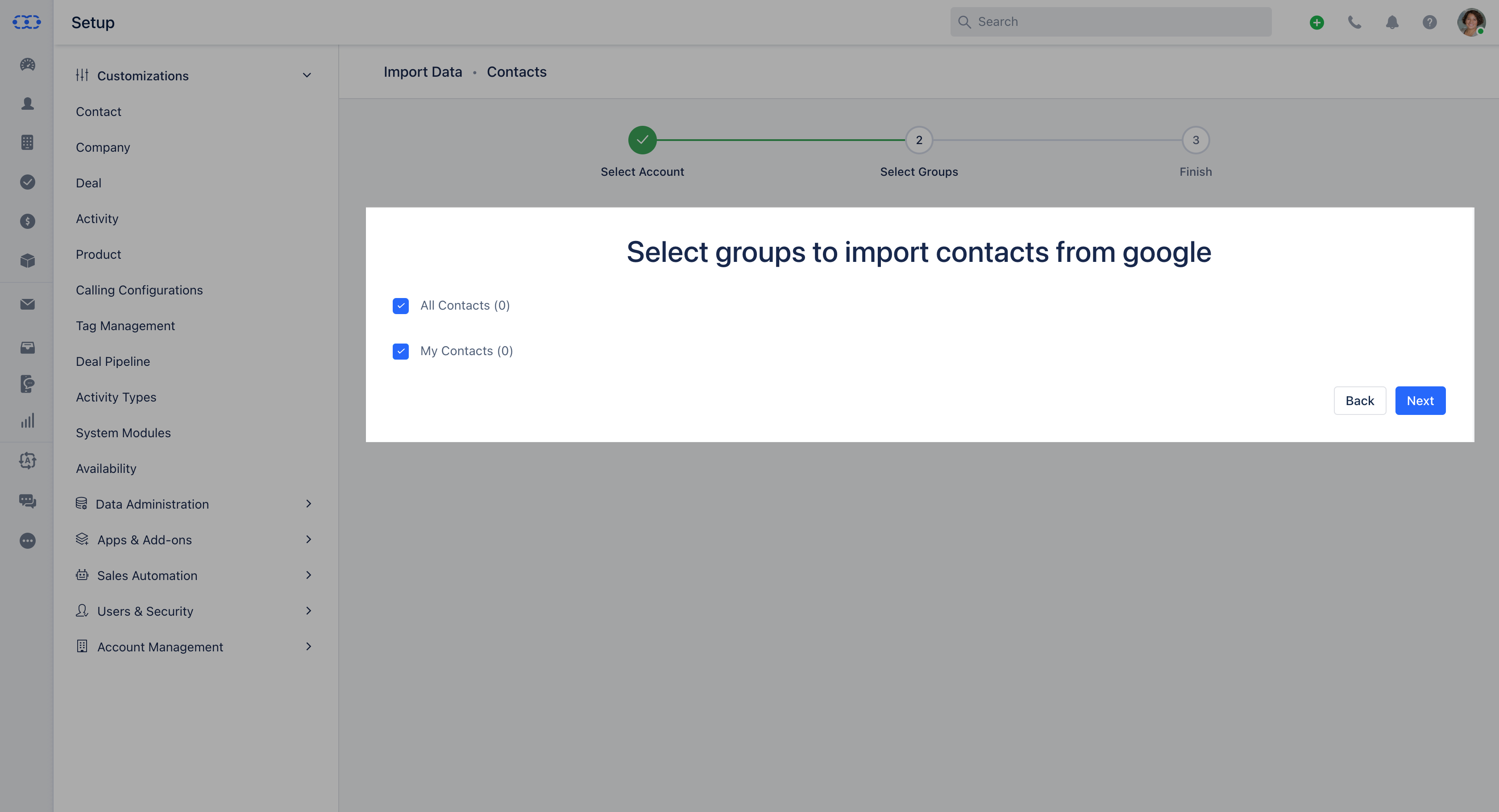The height and width of the screenshot is (812, 1499).
Task: Uncheck the My Contacts (0) checkbox
Action: 400,351
